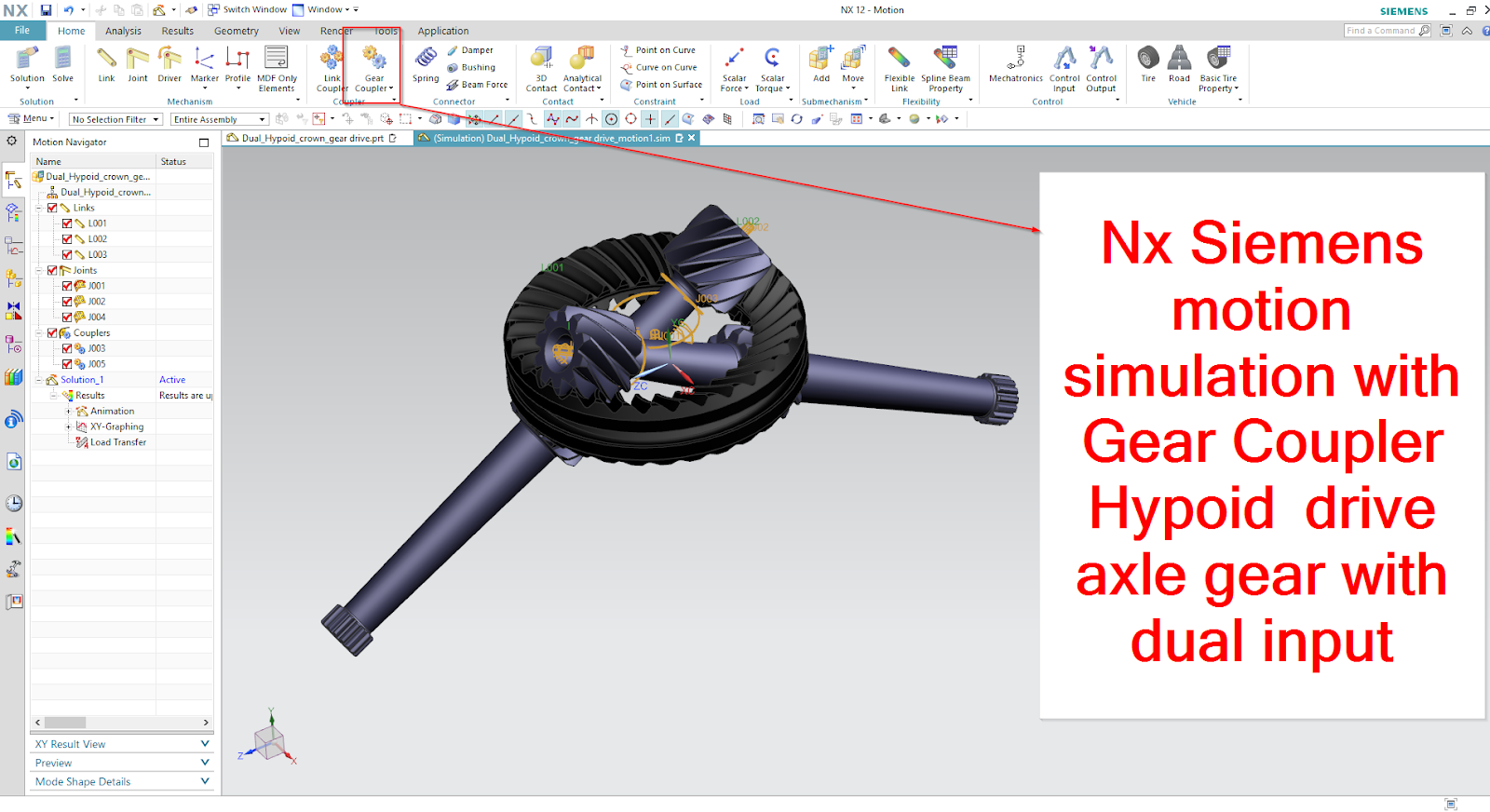Screen dimensions: 1490x812
Task: Click the Control Input tool
Action: [x=1064, y=69]
